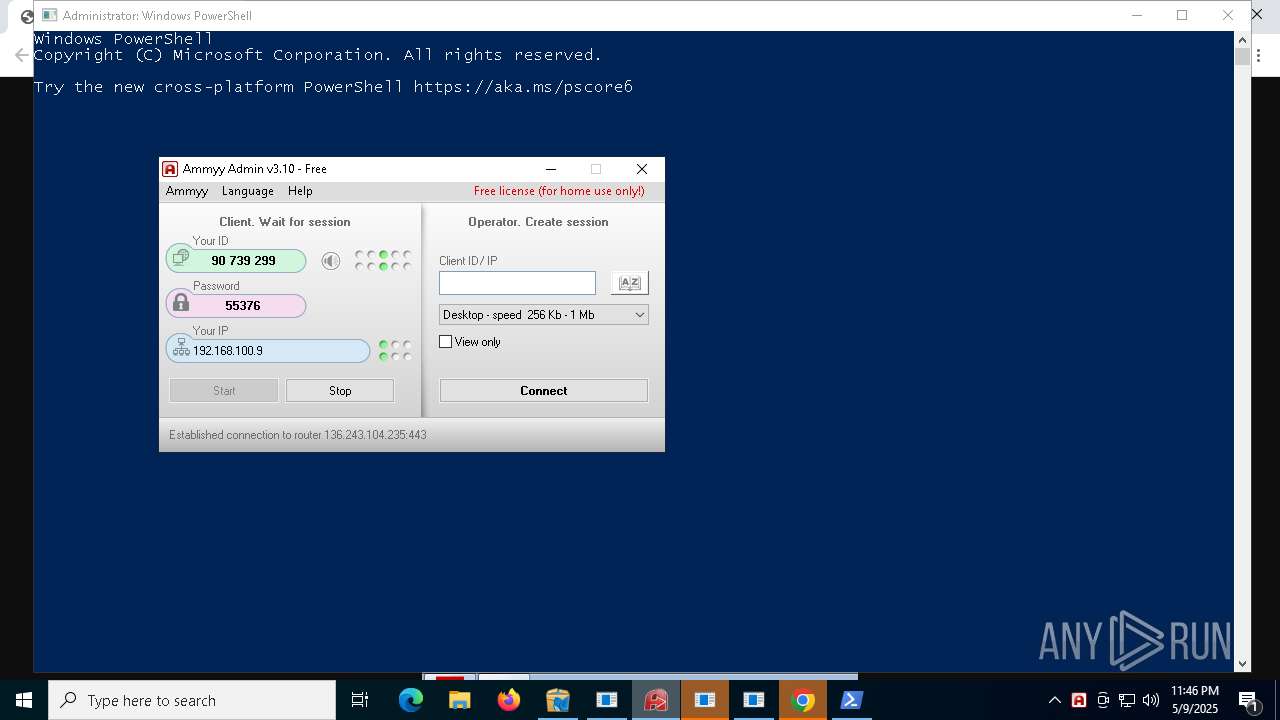
Task: Click the back arrow of the background window
Action: (x=22, y=55)
